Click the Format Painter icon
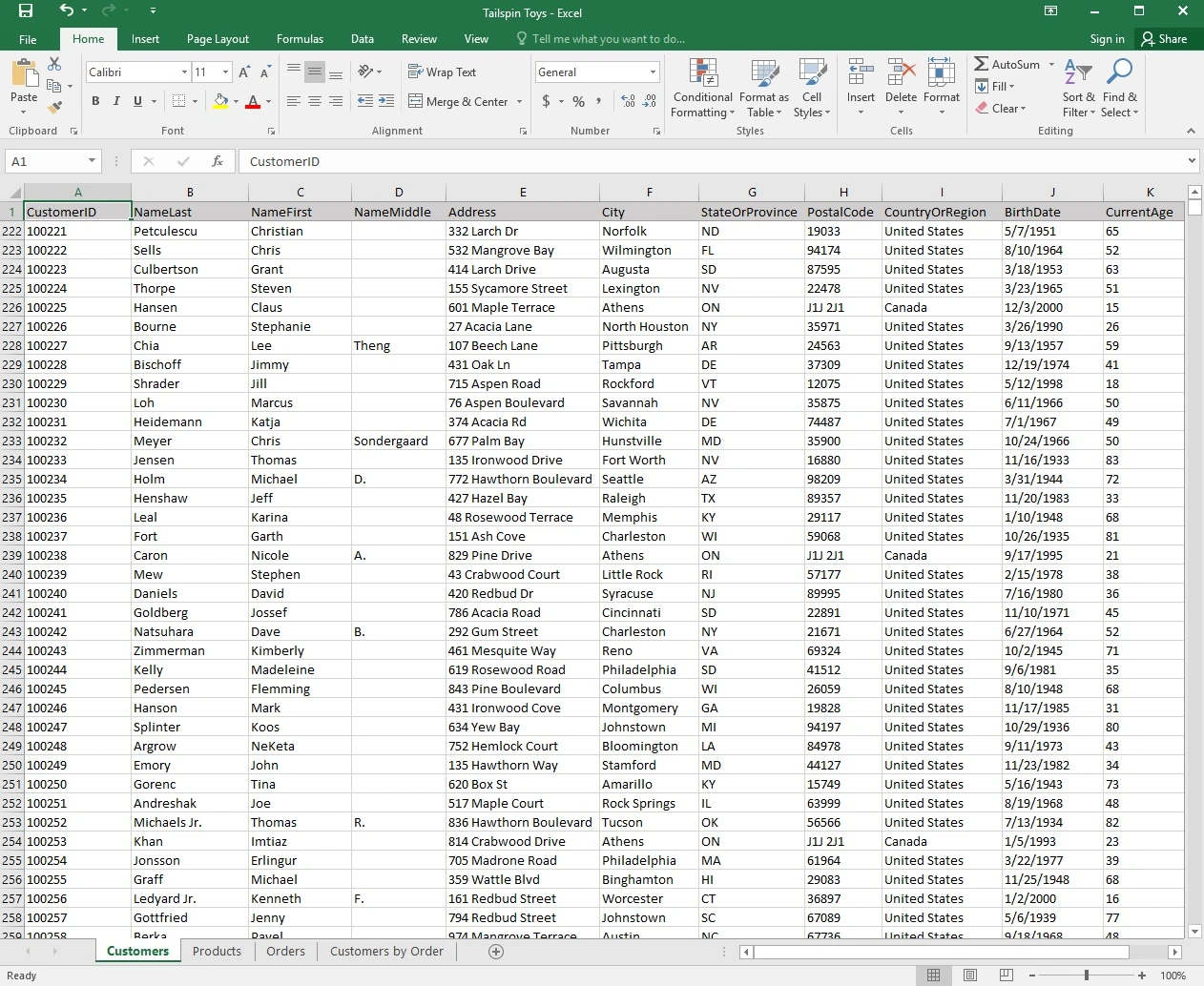 click(x=54, y=107)
